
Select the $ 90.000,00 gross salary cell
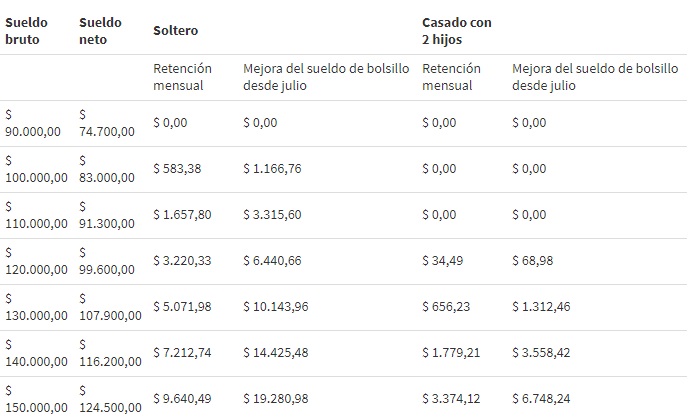(x=37, y=123)
